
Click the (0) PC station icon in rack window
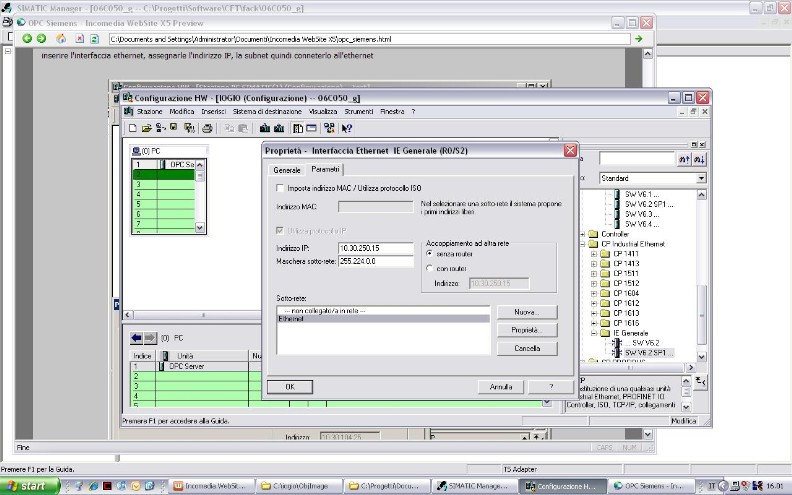pyautogui.click(x=136, y=151)
